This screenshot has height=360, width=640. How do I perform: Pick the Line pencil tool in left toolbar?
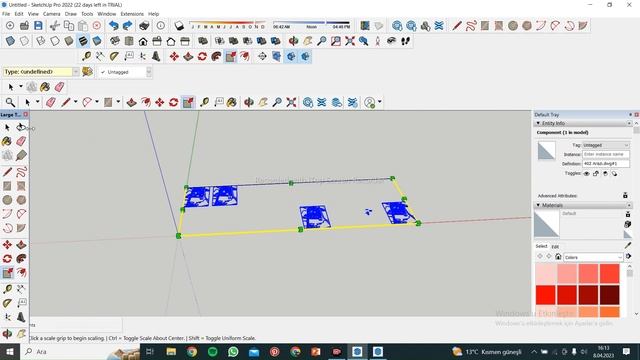click(7, 172)
